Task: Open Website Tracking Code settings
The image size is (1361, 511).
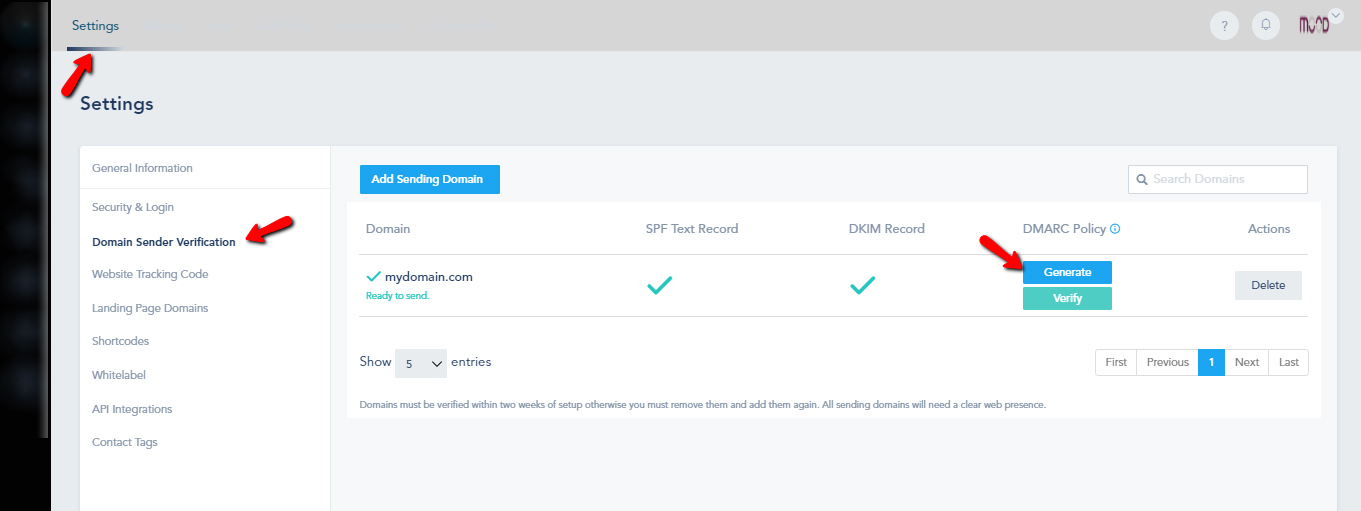Action: coord(150,274)
